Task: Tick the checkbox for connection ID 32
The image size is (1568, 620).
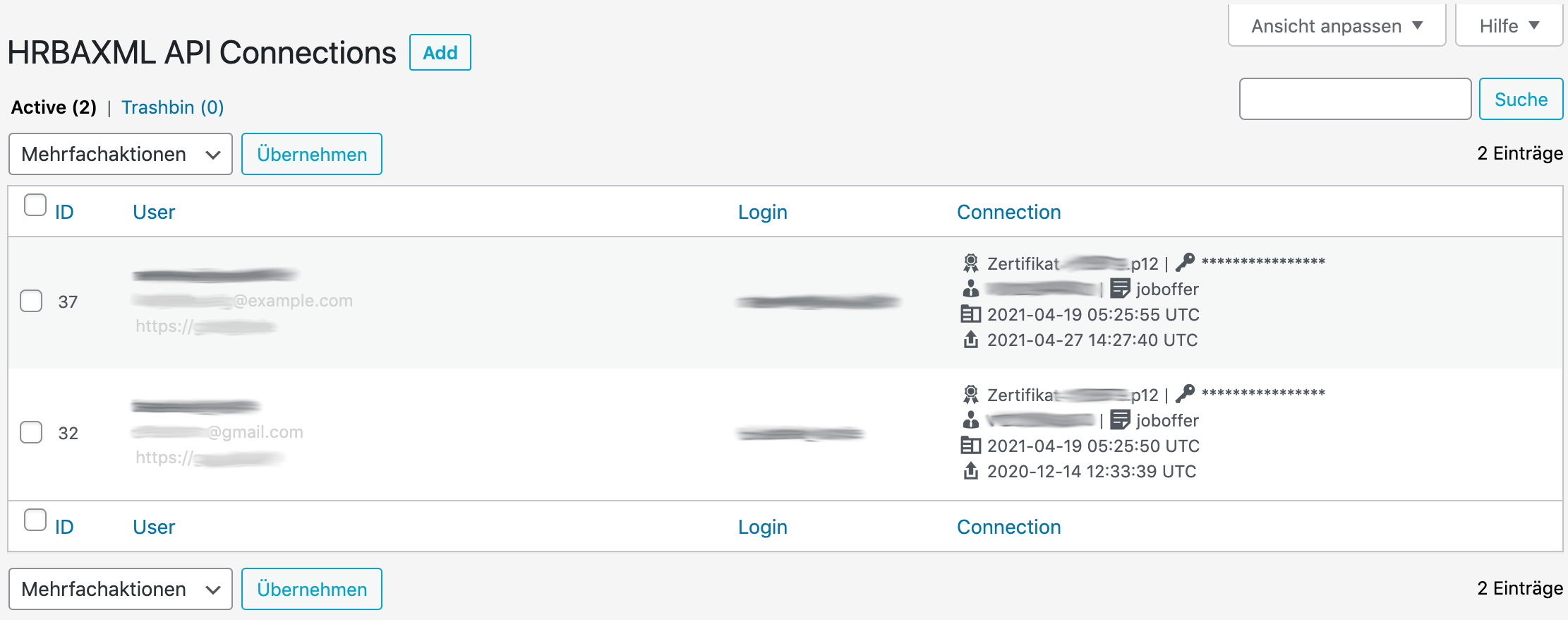Action: [x=31, y=432]
